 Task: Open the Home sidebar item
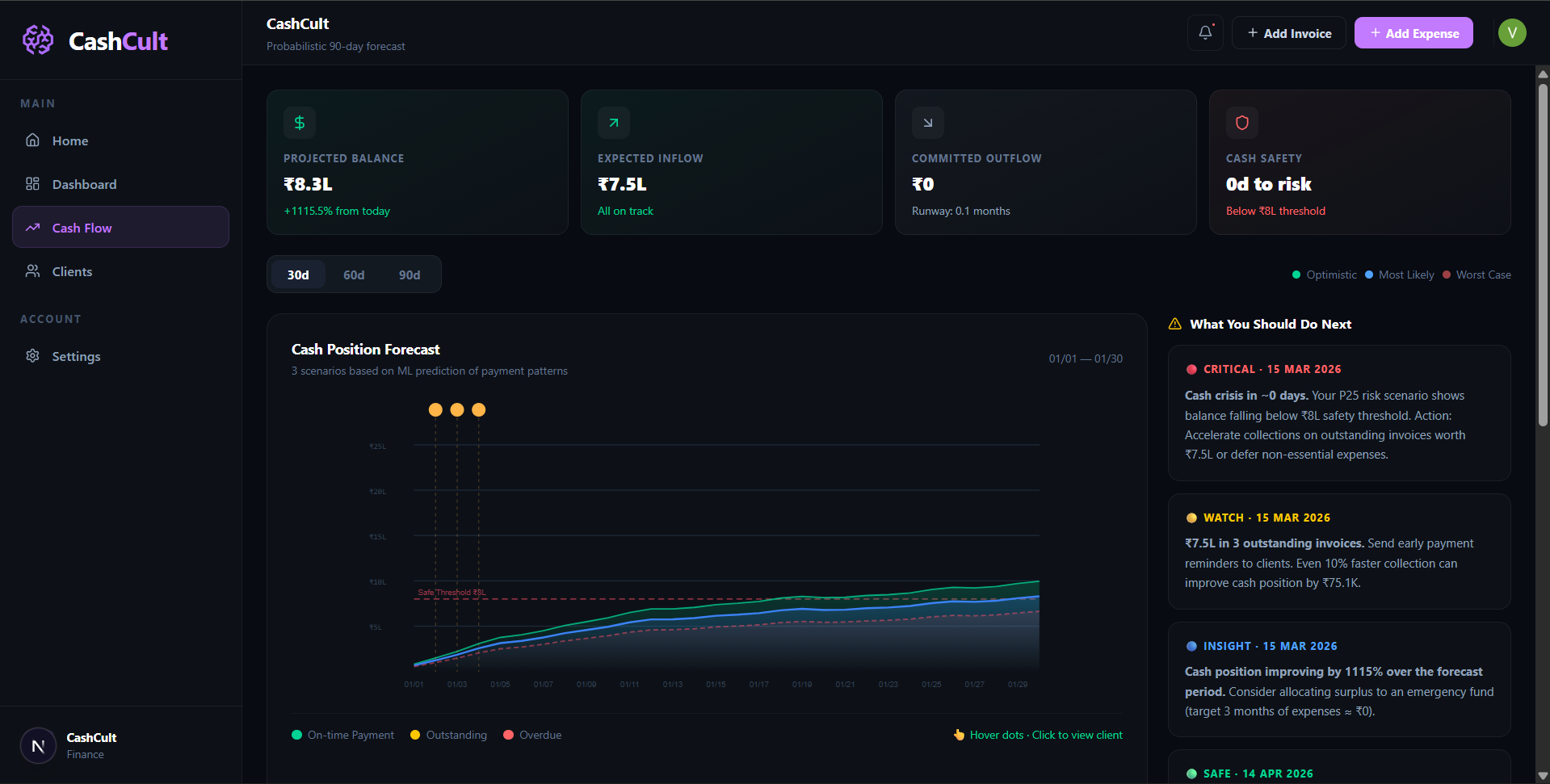click(x=120, y=140)
